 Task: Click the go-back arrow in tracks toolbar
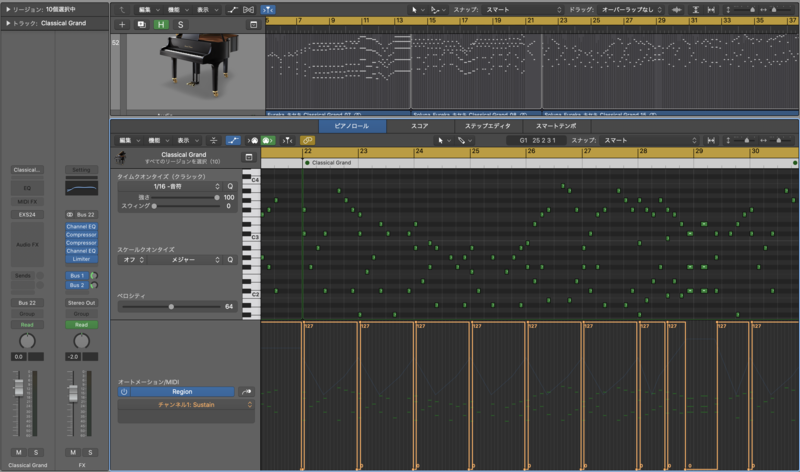coord(122,10)
